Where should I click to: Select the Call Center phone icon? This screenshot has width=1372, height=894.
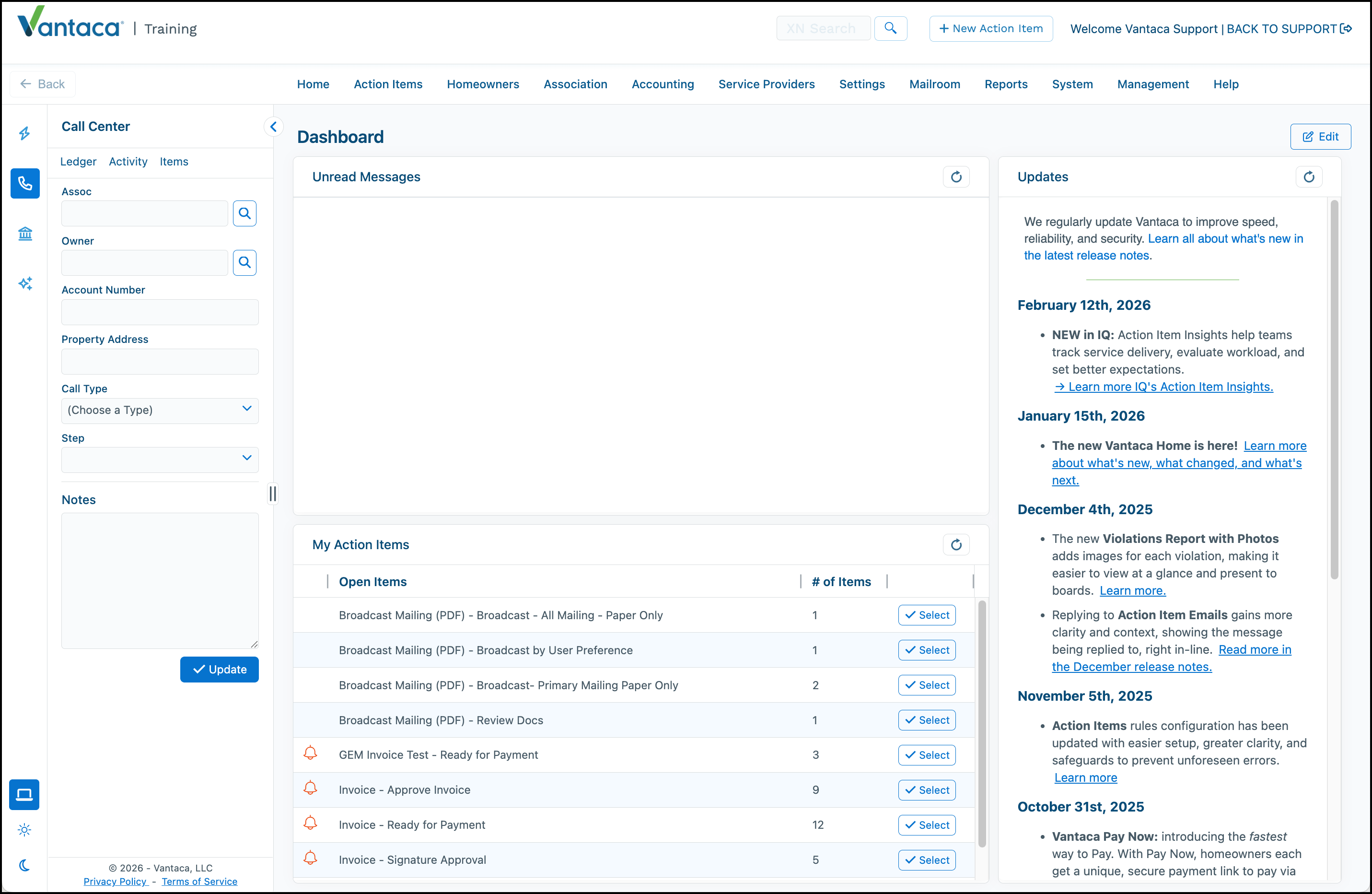pos(25,183)
